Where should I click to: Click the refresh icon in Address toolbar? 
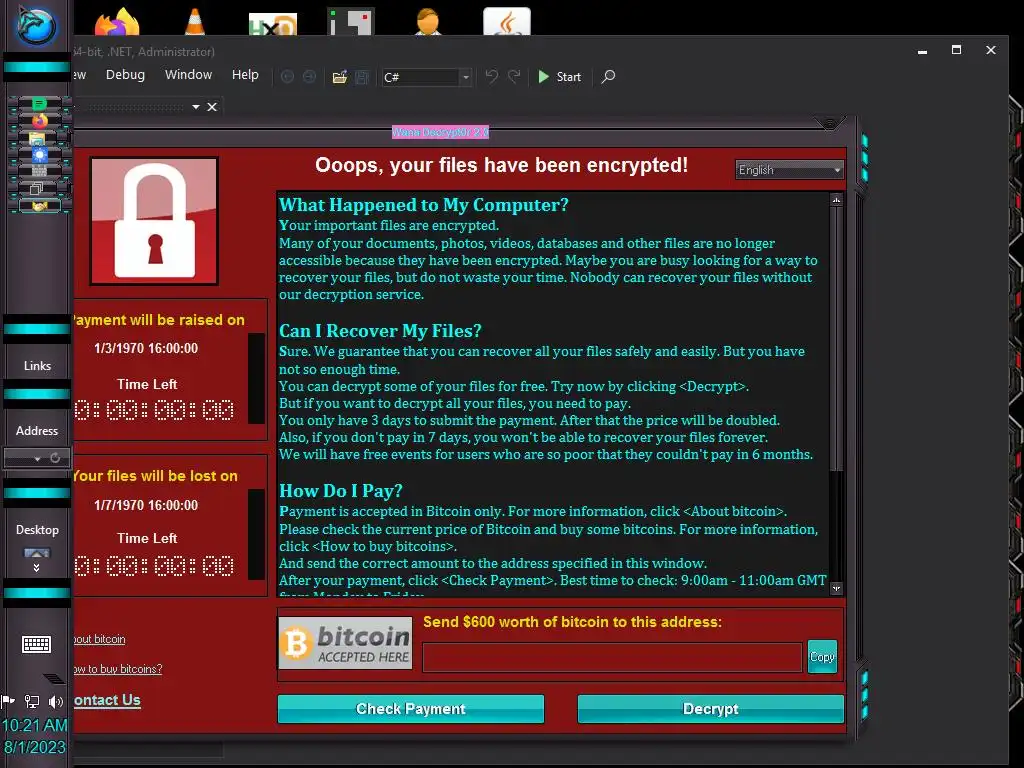click(x=55, y=458)
